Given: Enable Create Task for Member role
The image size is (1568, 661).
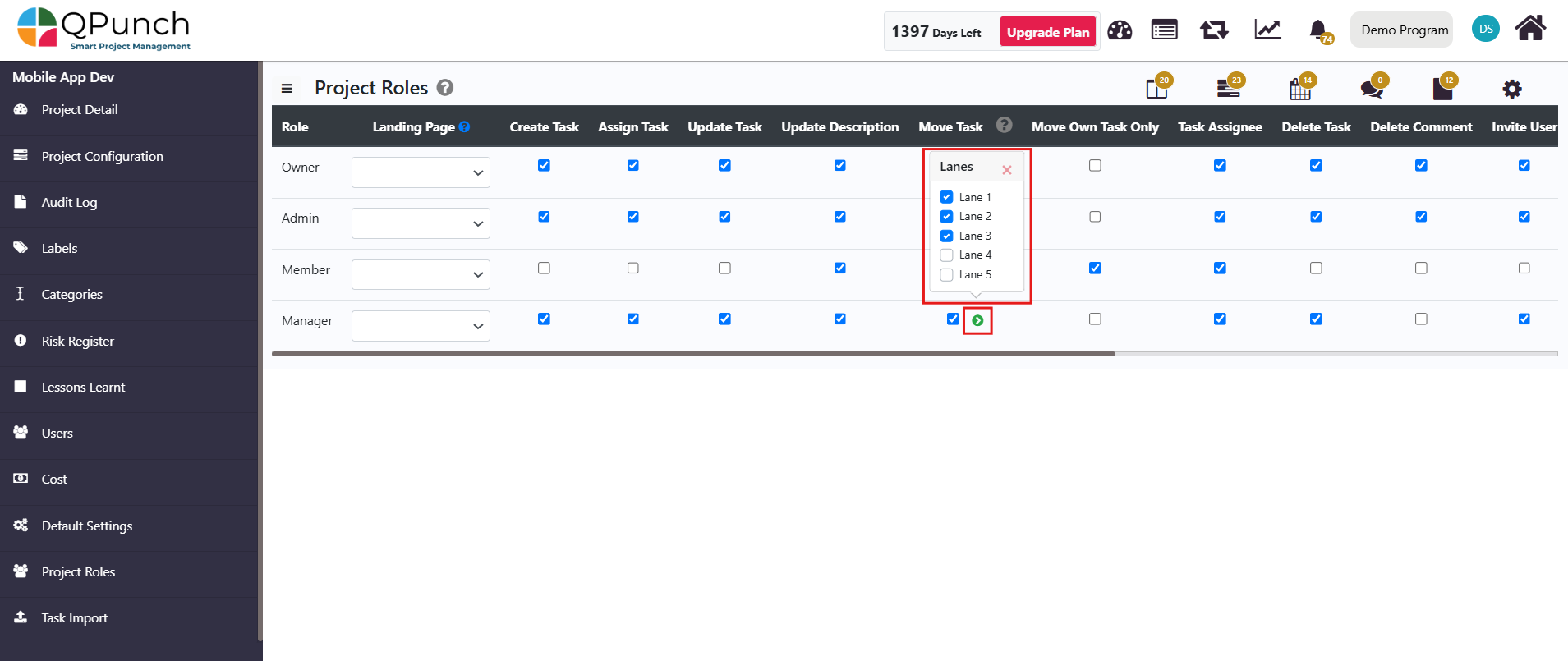Looking at the screenshot, I should click(544, 269).
